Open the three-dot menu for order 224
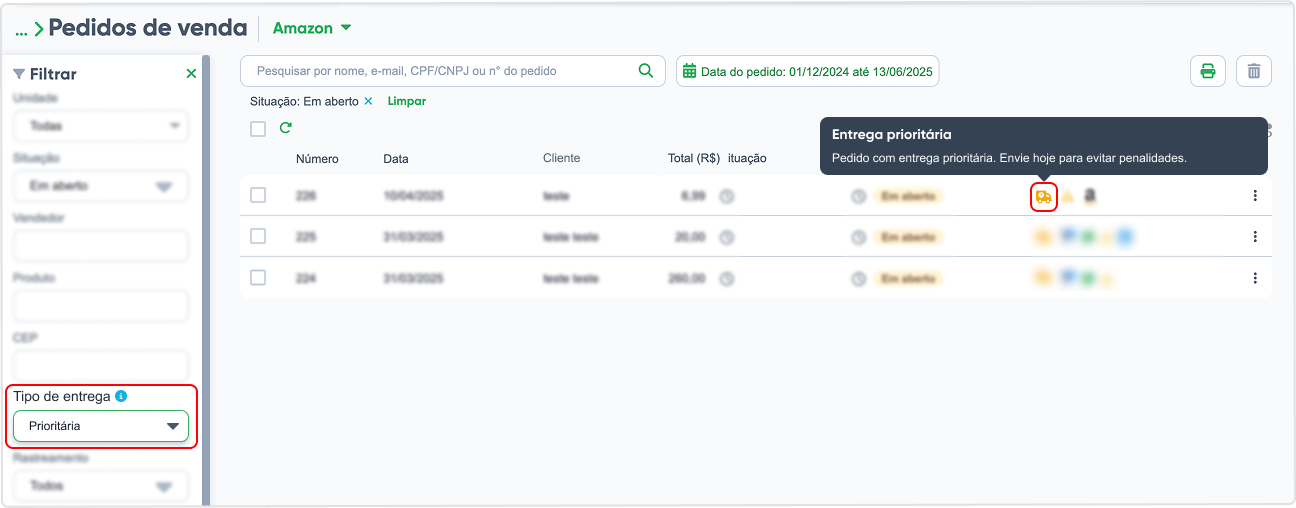 pyautogui.click(x=1255, y=278)
